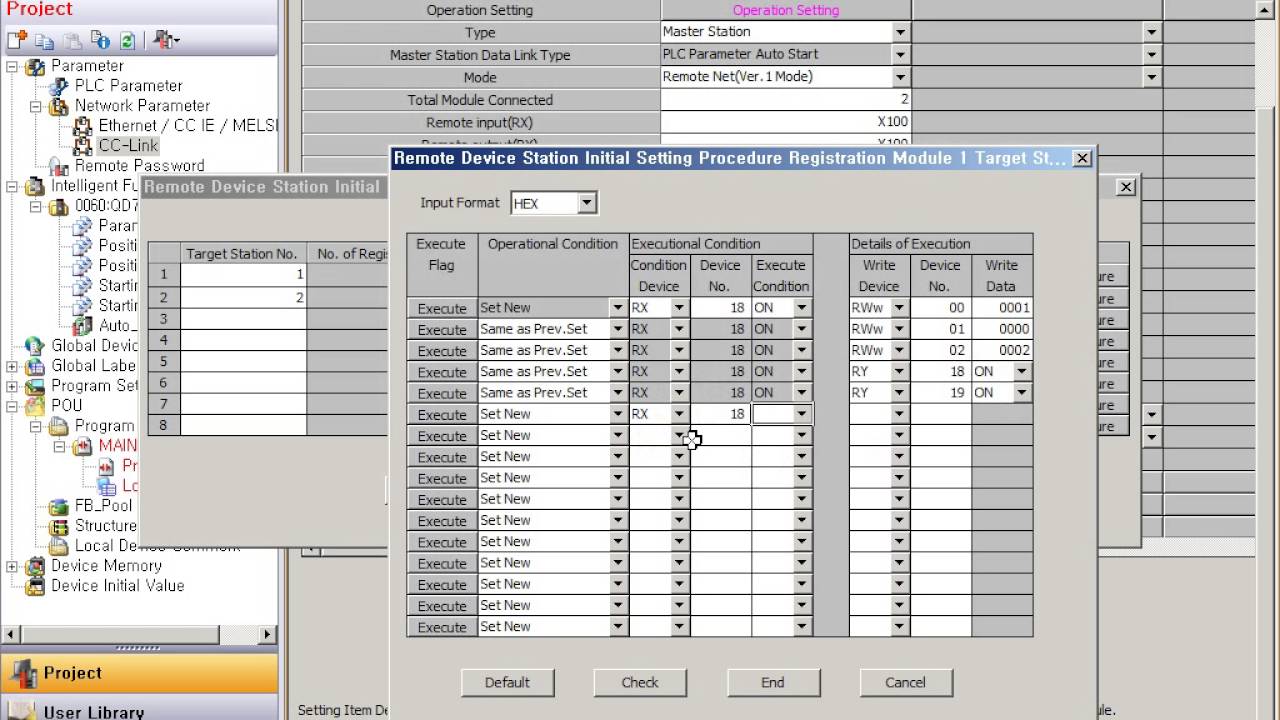The height and width of the screenshot is (720, 1280).
Task: Click the Copy icon in Project toolbar
Action: pyautogui.click(x=45, y=40)
